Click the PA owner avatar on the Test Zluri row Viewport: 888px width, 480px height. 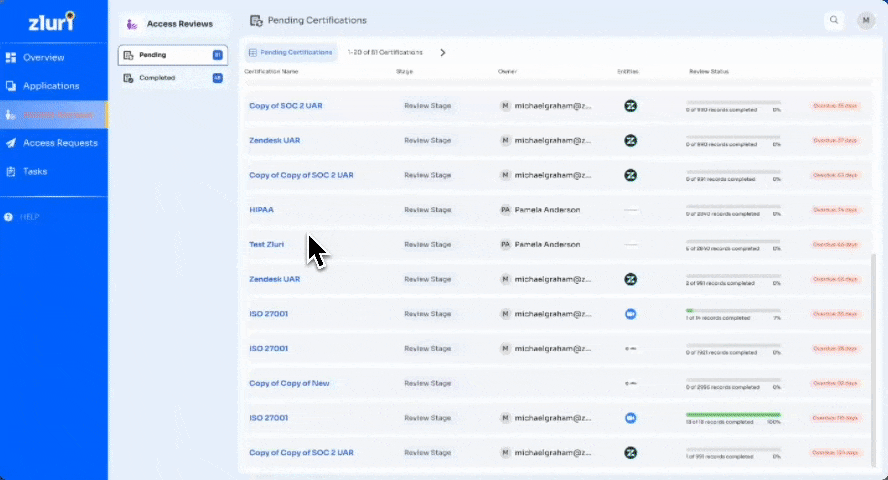coord(505,245)
